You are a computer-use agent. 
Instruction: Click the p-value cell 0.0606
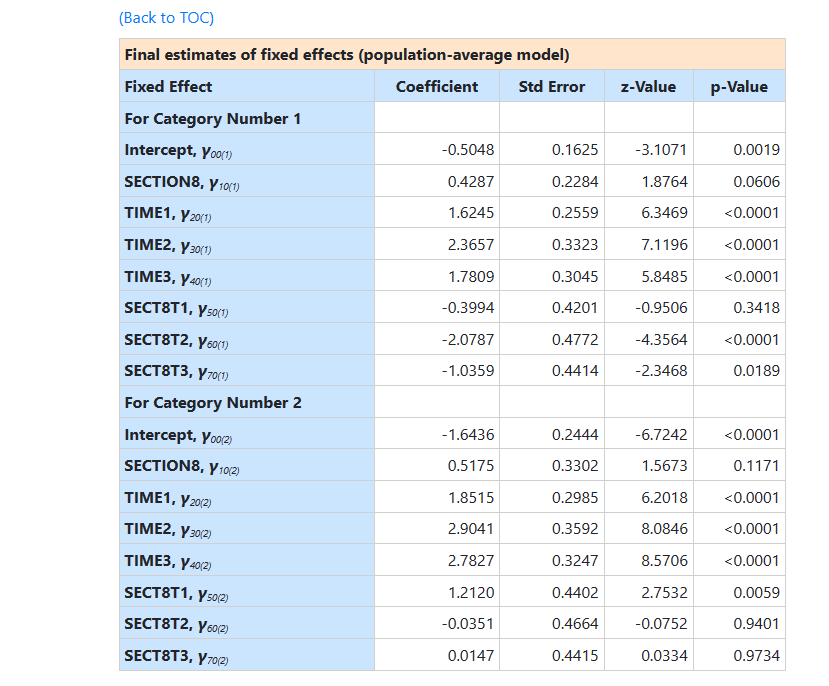coord(756,182)
